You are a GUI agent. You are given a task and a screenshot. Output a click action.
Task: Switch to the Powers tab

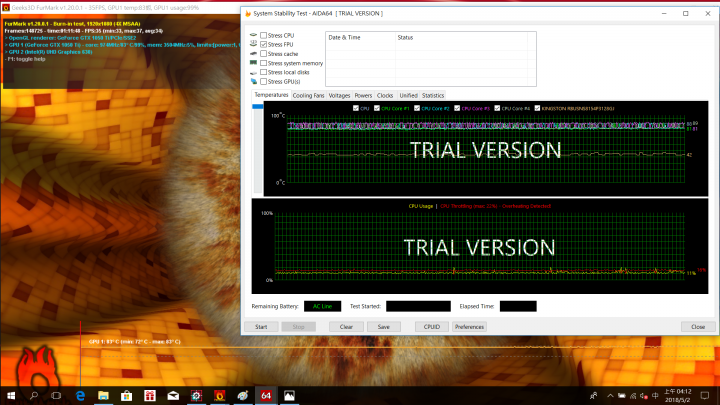click(363, 96)
